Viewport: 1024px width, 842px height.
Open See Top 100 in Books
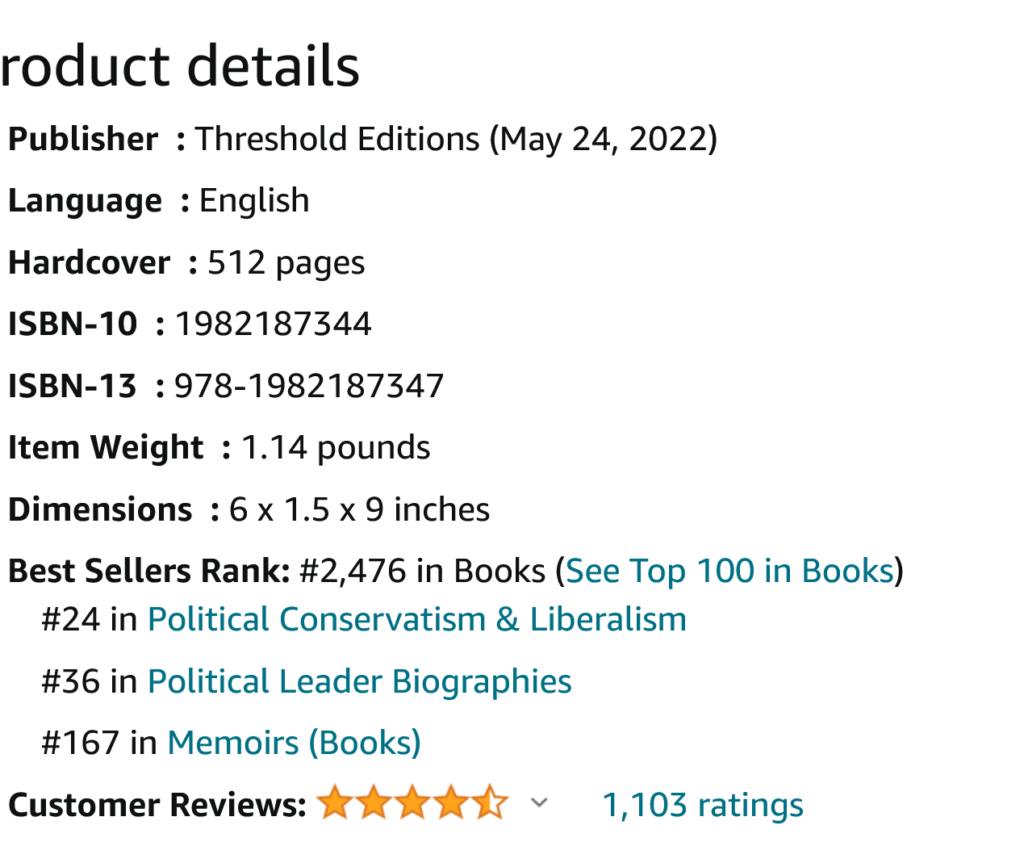click(730, 571)
